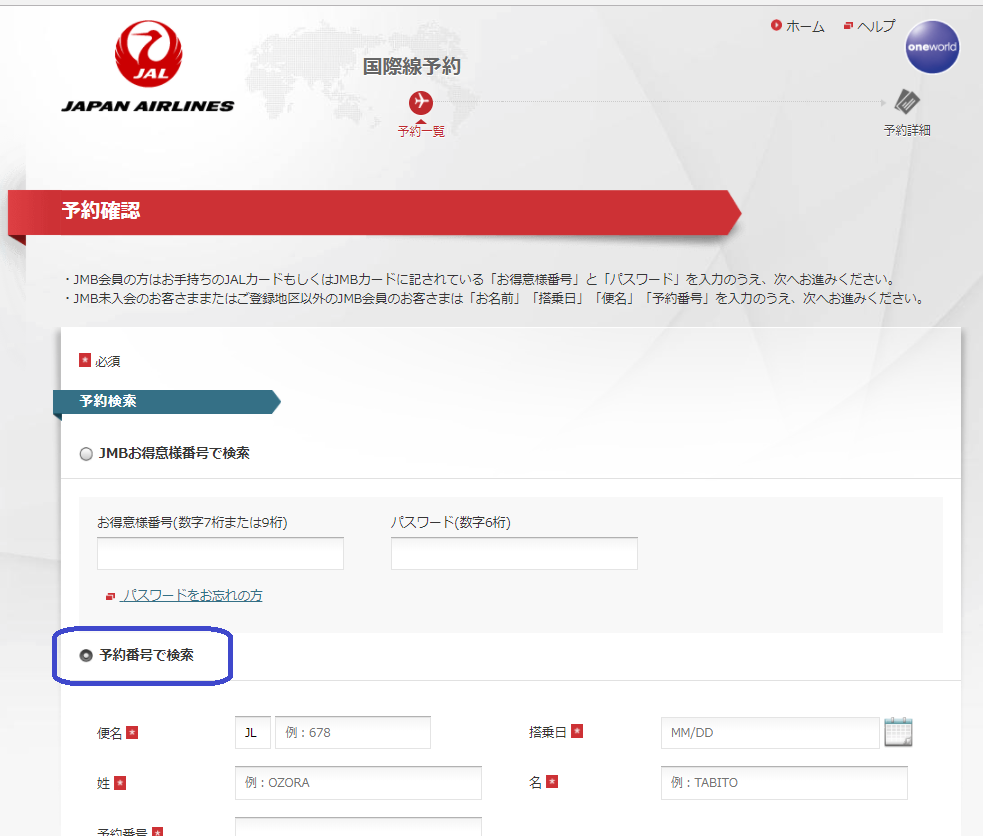This screenshot has height=836, width=983.
Task: Click the JAL Japan Airlines logo
Action: pos(148,67)
